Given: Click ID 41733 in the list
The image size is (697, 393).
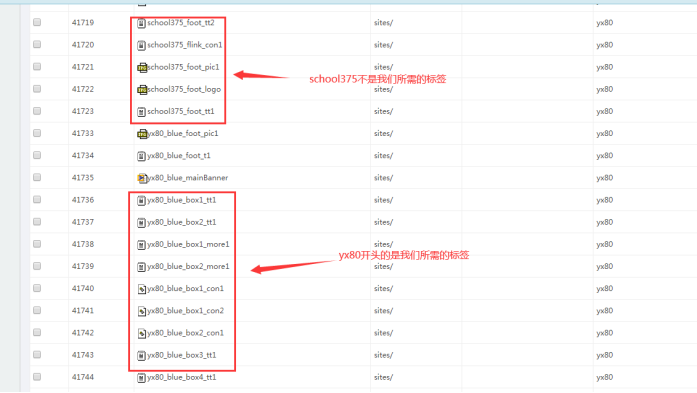Looking at the screenshot, I should pyautogui.click(x=83, y=133).
